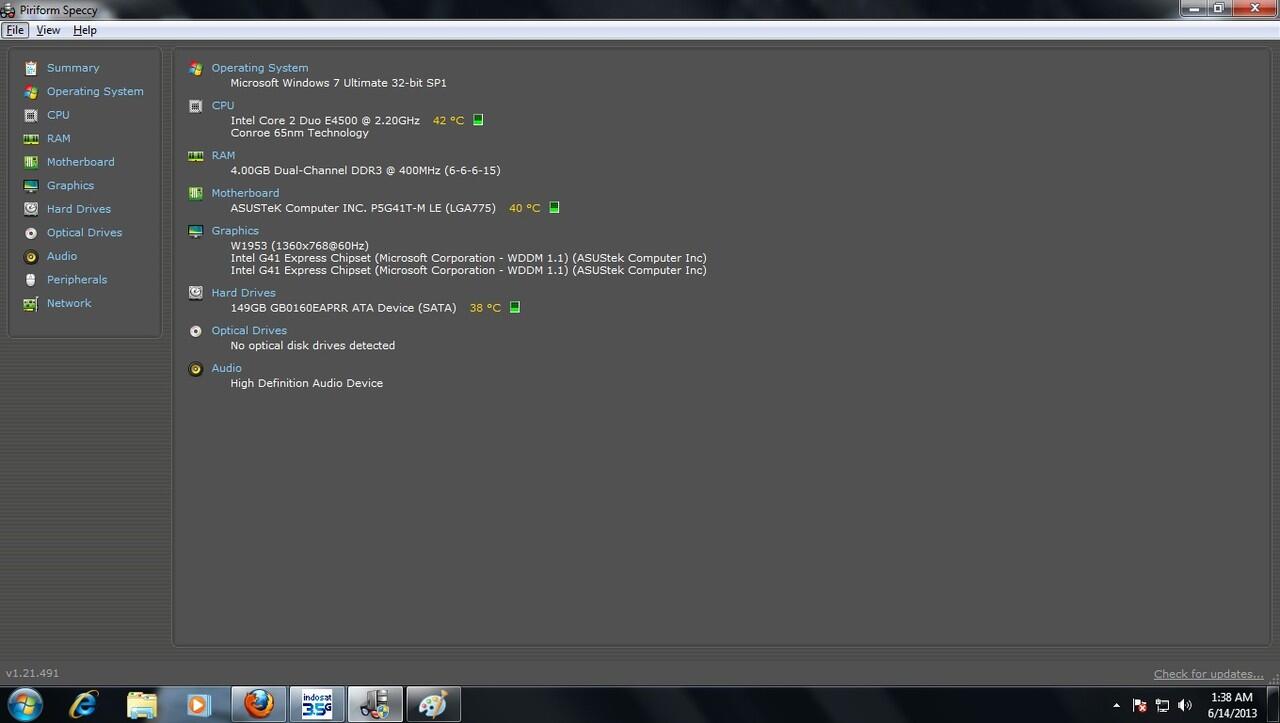Click the Audio heading link in summary
The image size is (1280, 723).
[226, 368]
